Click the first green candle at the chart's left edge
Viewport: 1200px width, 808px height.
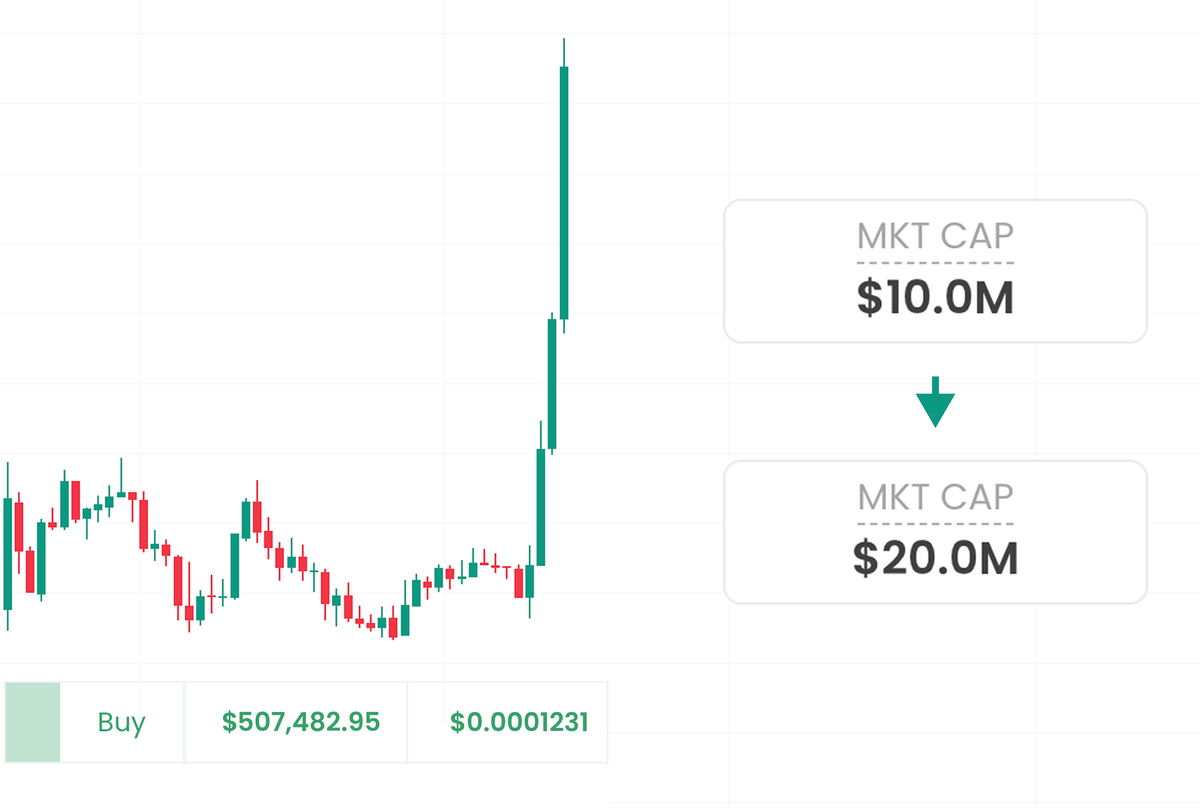pyautogui.click(x=8, y=553)
